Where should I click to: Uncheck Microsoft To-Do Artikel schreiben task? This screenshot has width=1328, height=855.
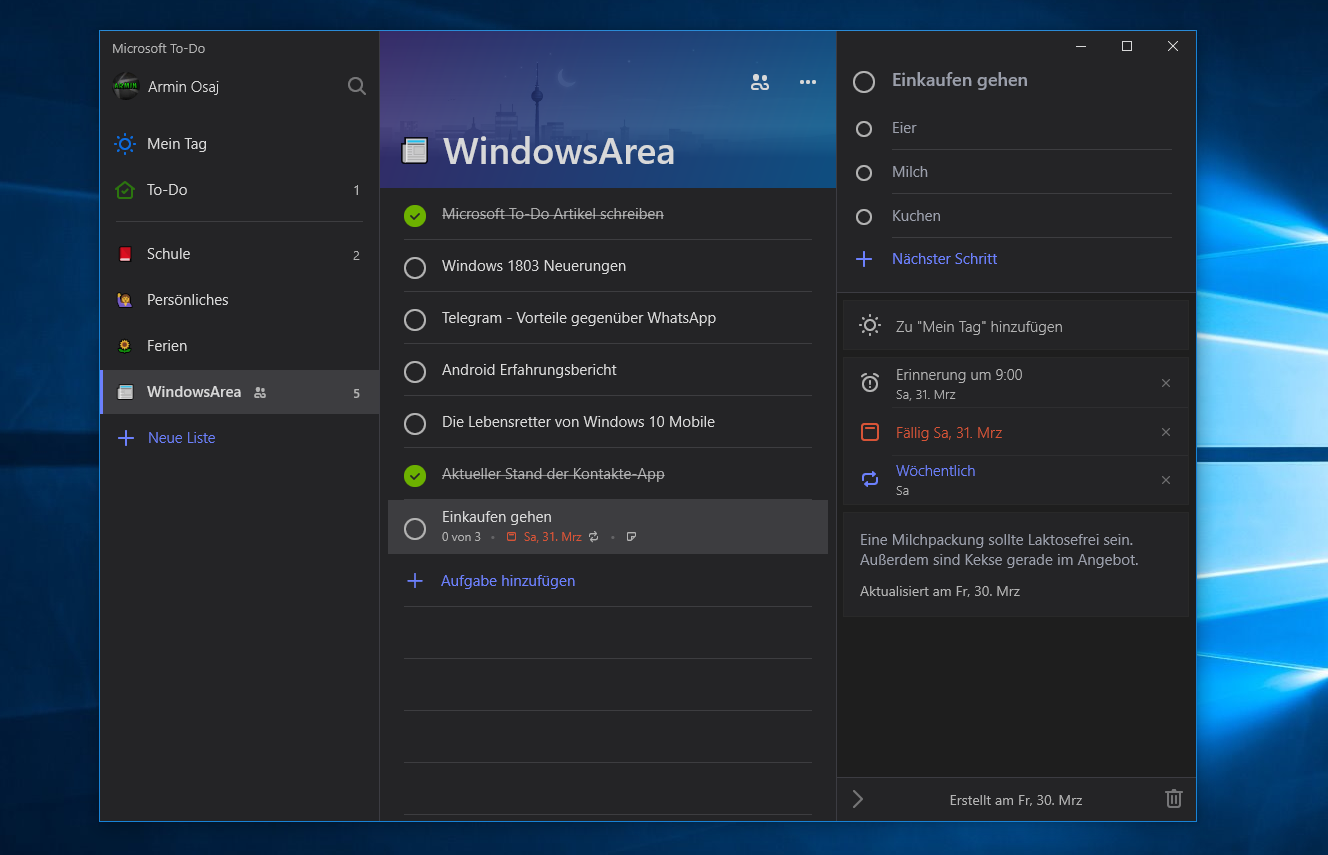click(415, 215)
